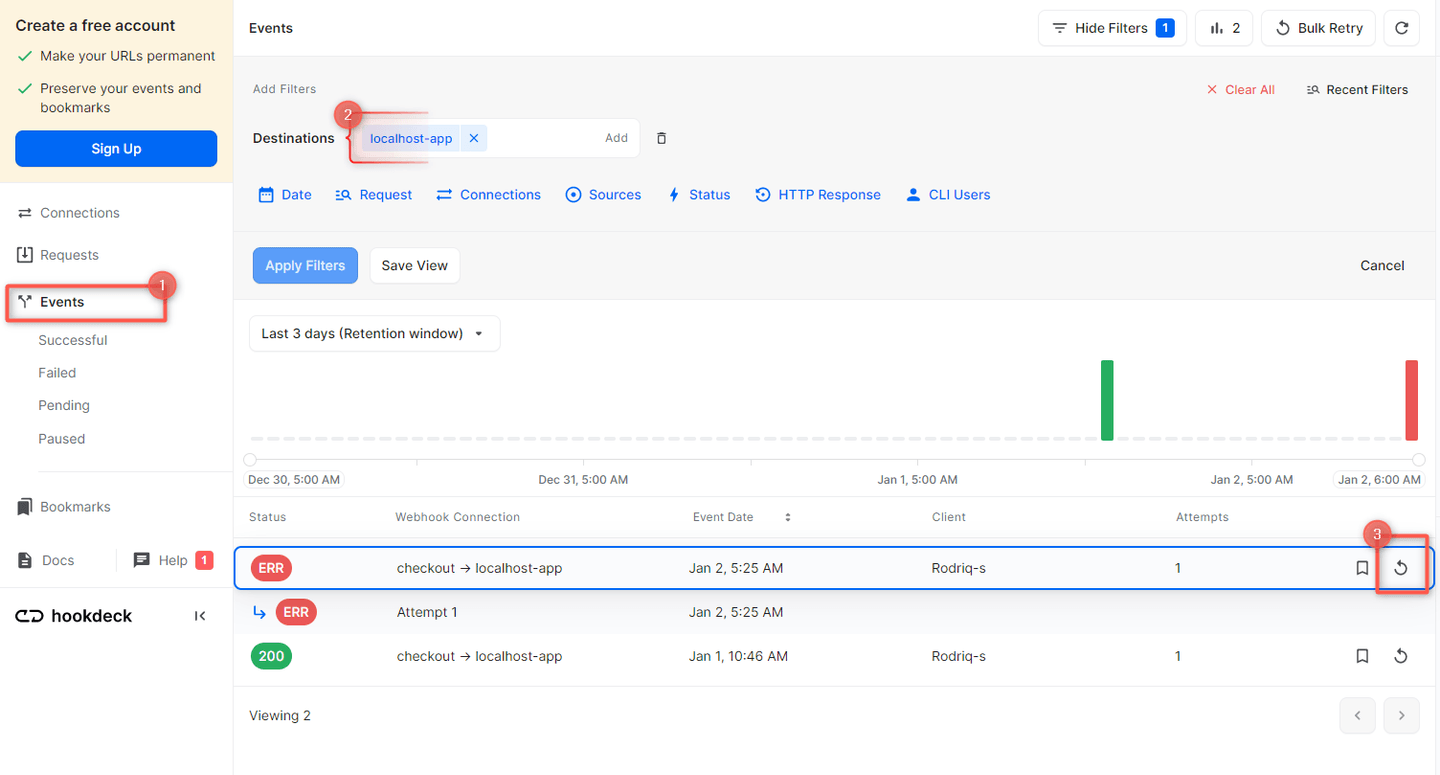Retry the failed checkout event
The height and width of the screenshot is (775, 1440).
(x=1400, y=567)
